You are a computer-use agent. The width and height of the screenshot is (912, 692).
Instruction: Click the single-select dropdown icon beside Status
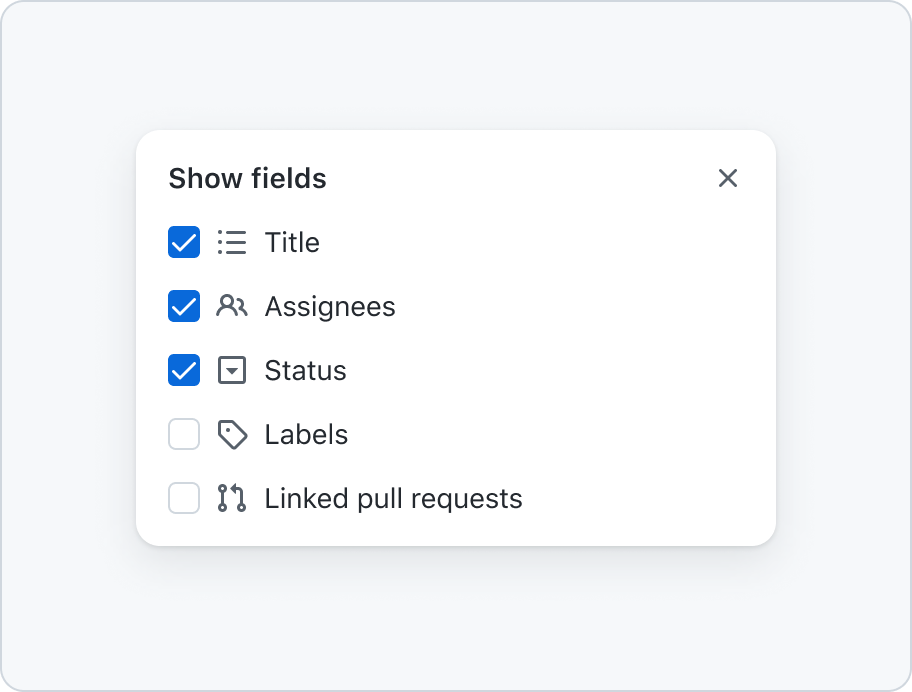[232, 370]
